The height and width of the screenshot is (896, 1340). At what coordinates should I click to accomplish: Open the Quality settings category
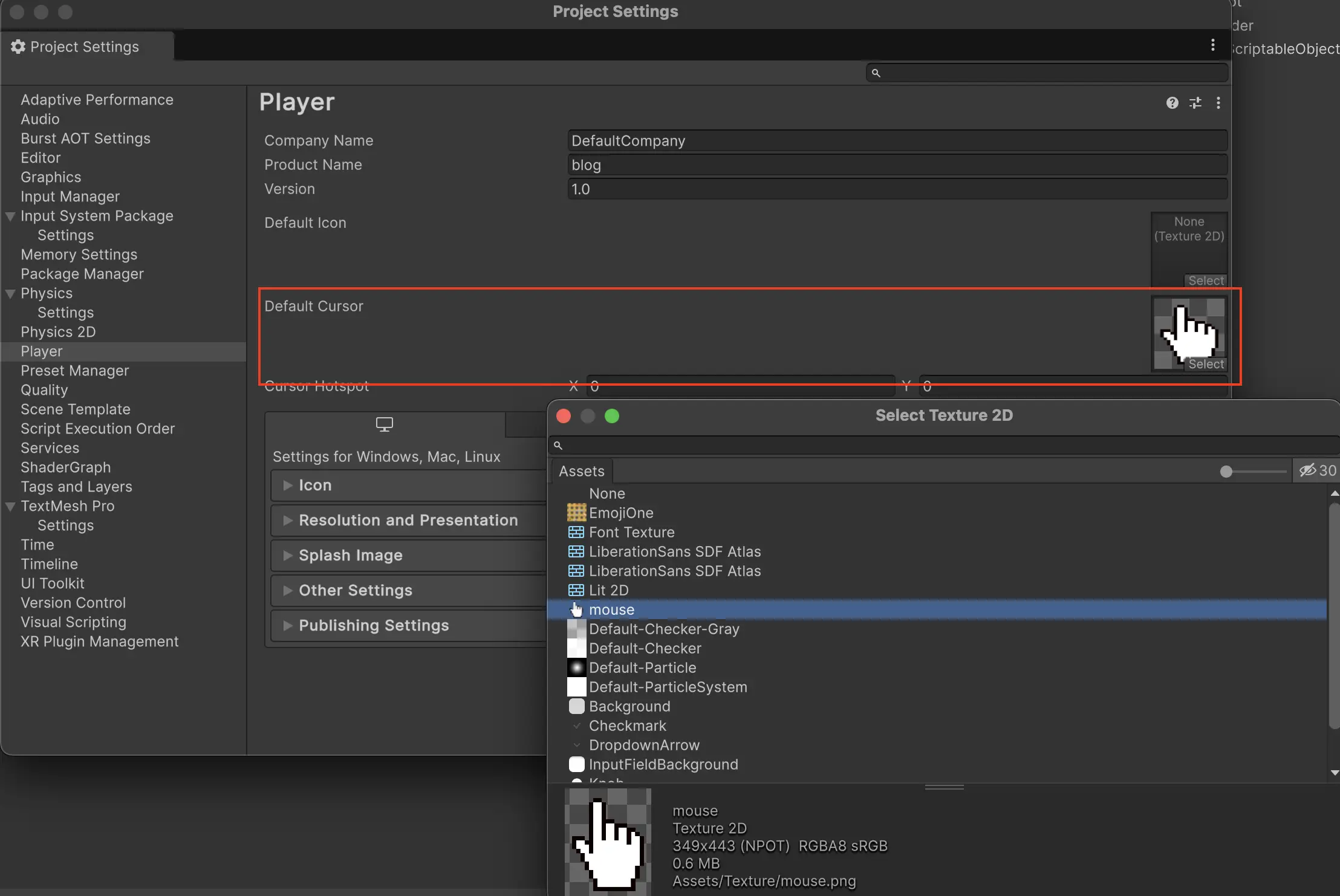(44, 390)
